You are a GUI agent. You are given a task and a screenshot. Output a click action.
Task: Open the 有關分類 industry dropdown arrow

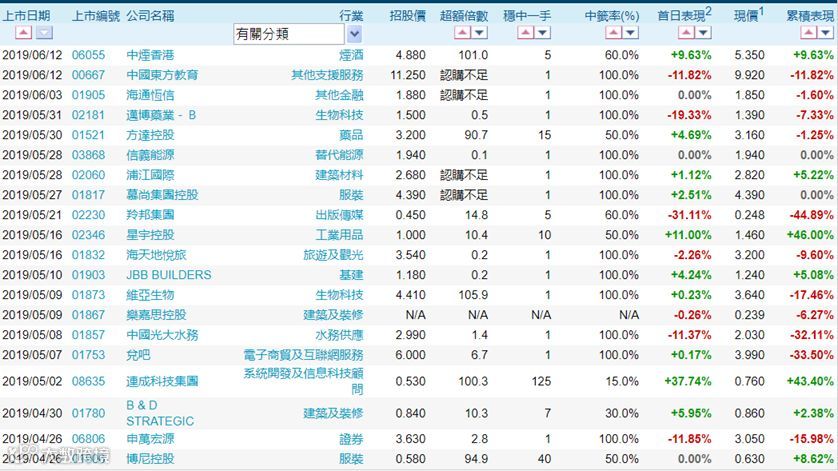click(x=354, y=34)
